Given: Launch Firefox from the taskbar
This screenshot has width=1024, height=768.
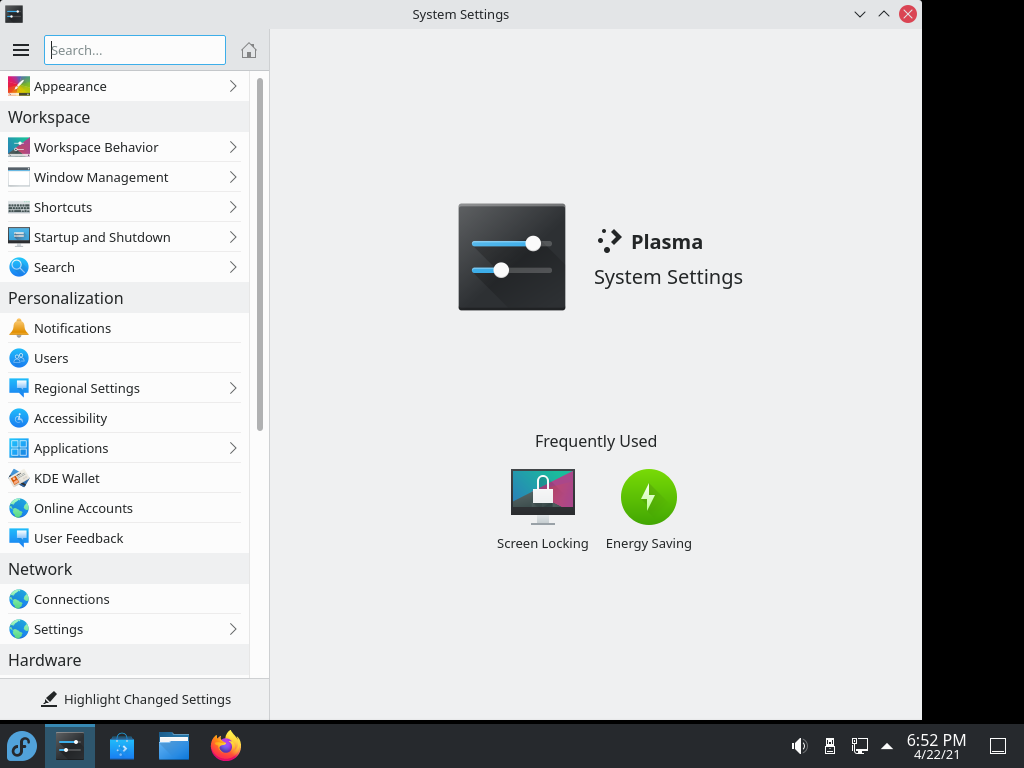Looking at the screenshot, I should pyautogui.click(x=226, y=746).
